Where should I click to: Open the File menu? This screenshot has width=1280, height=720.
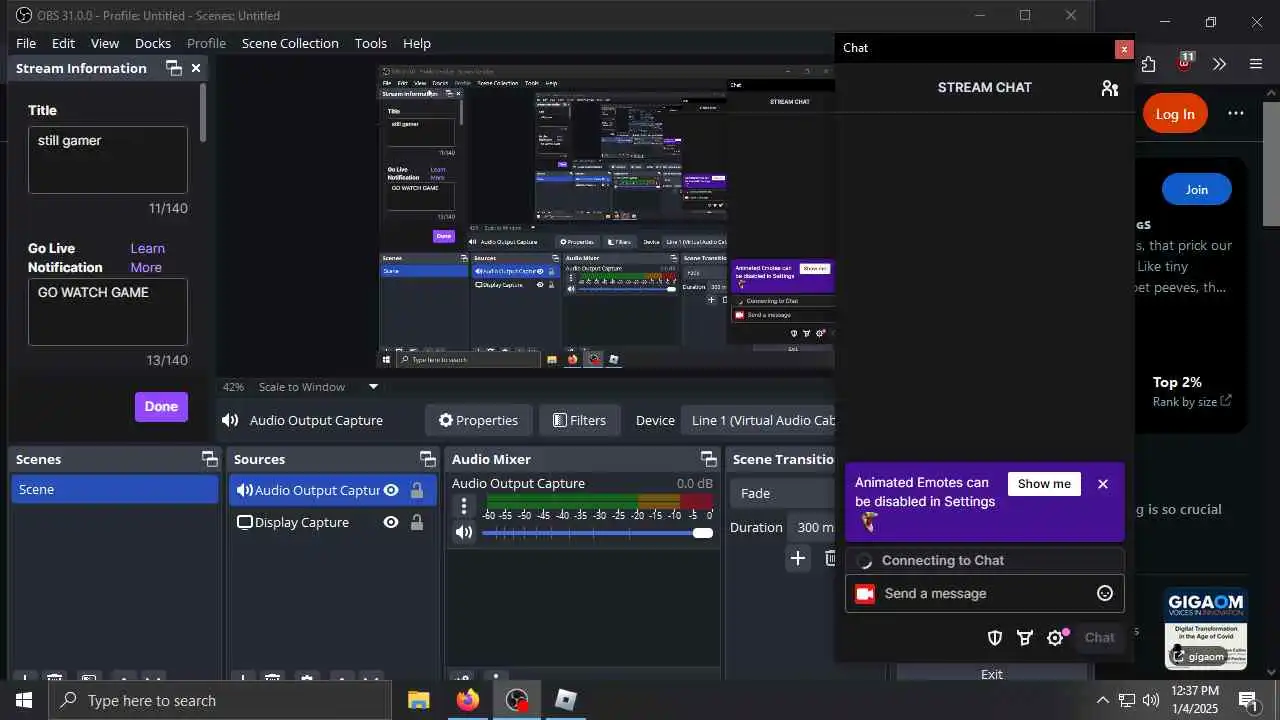point(26,43)
